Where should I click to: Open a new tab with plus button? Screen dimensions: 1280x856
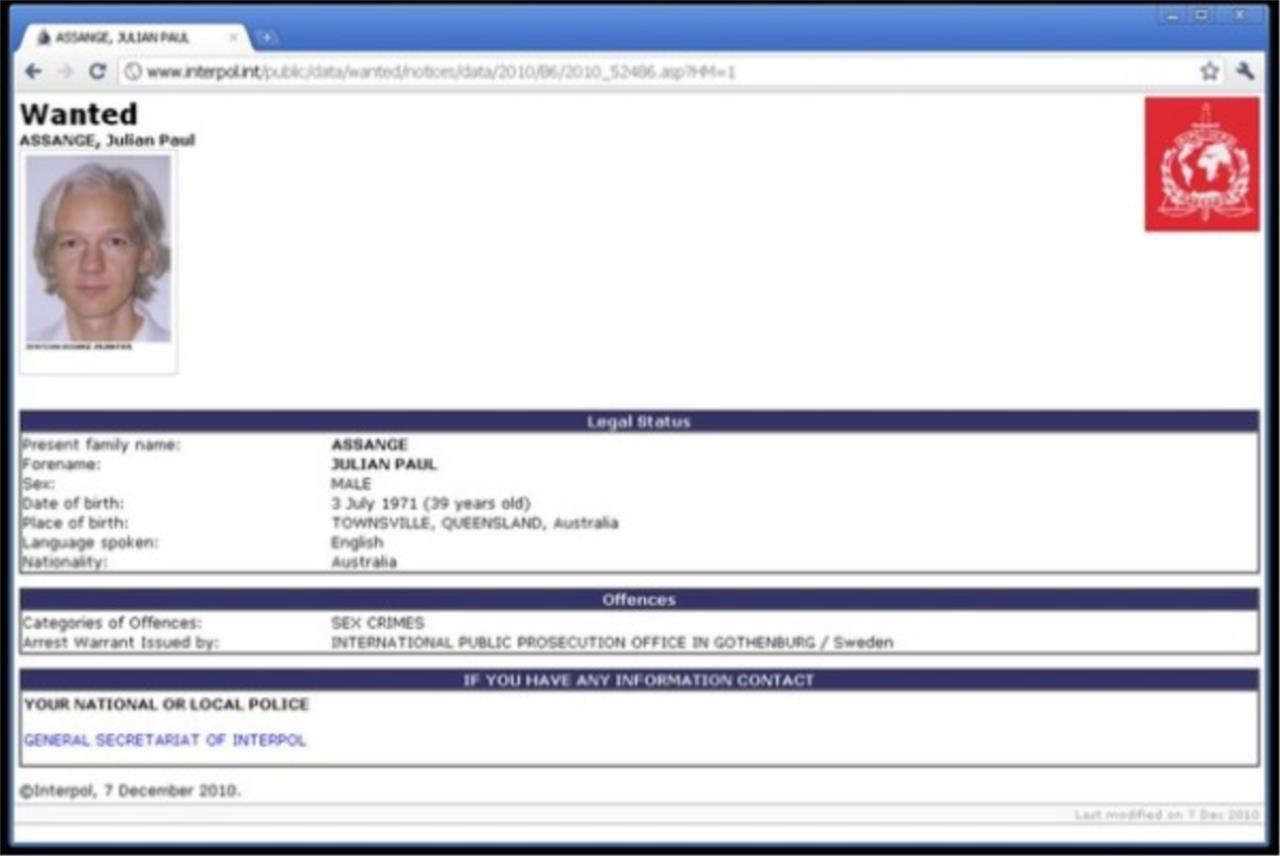click(266, 38)
